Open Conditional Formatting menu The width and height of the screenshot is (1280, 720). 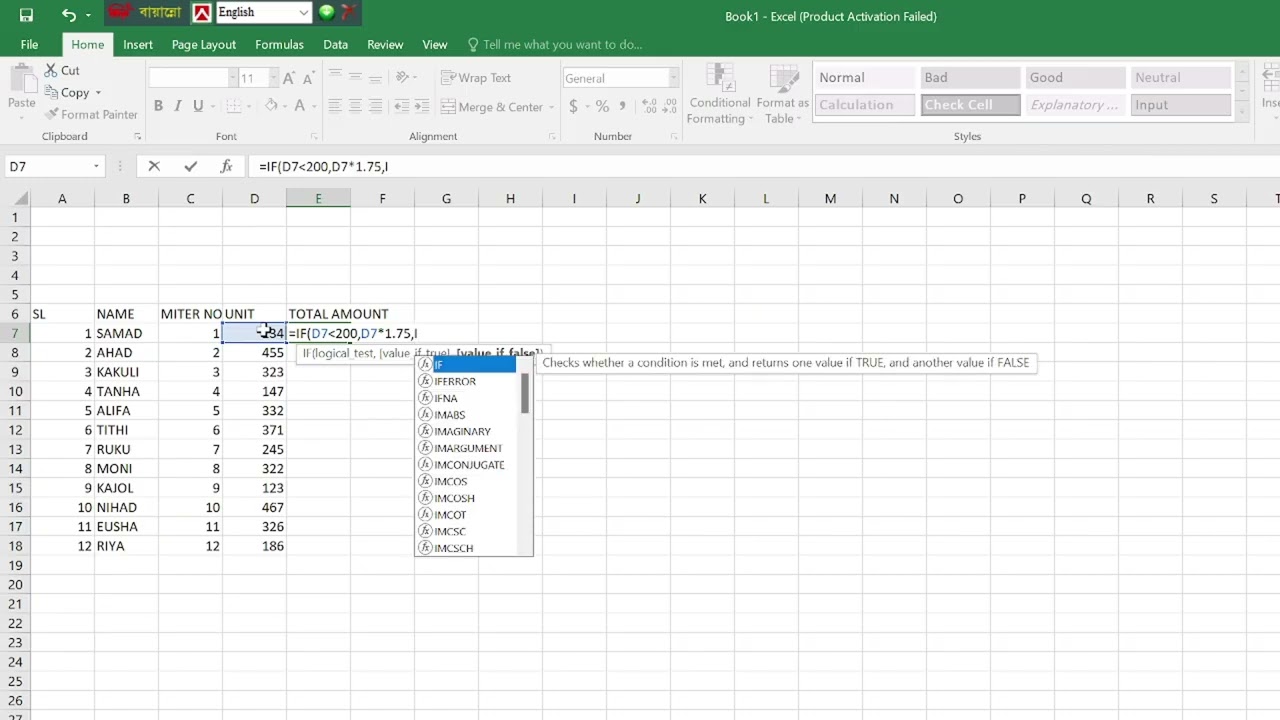pyautogui.click(x=719, y=94)
